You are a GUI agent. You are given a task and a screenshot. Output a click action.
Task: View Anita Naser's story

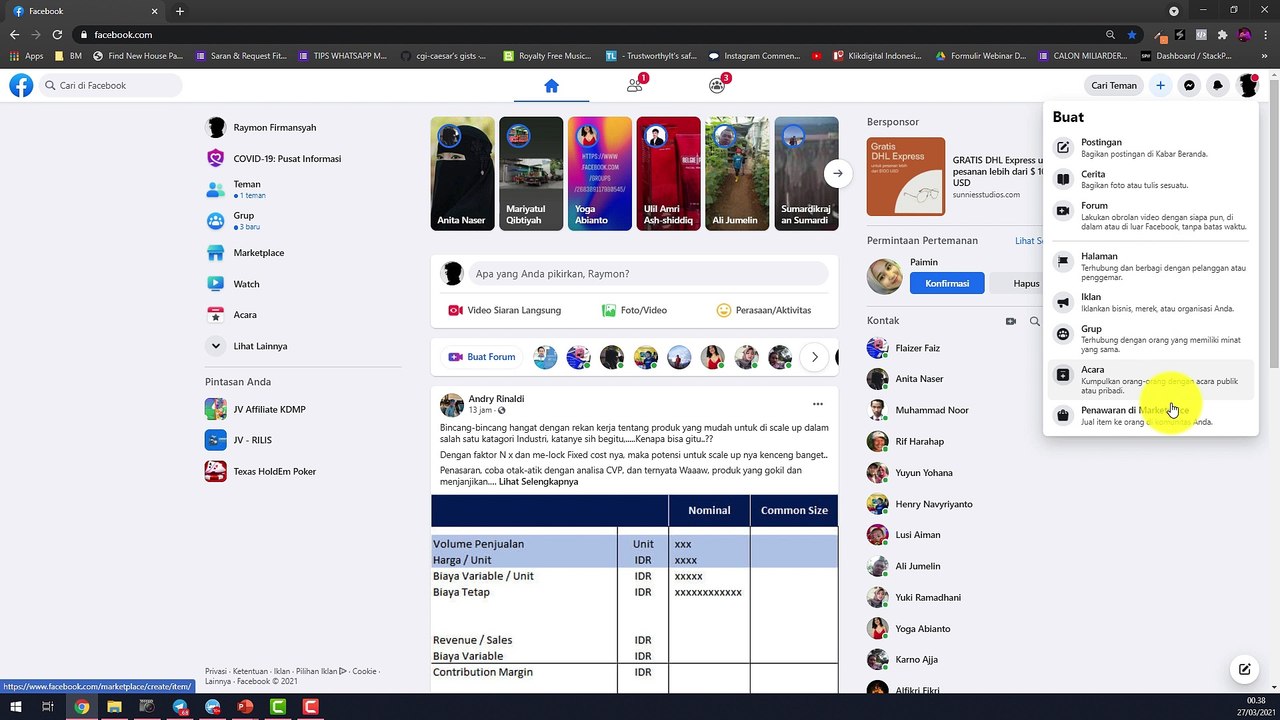(462, 174)
